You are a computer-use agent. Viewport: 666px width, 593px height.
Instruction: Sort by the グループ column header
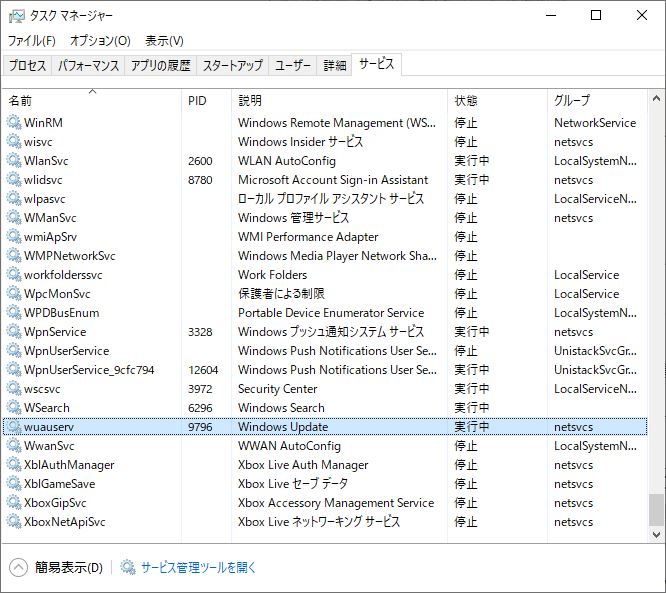pos(598,101)
